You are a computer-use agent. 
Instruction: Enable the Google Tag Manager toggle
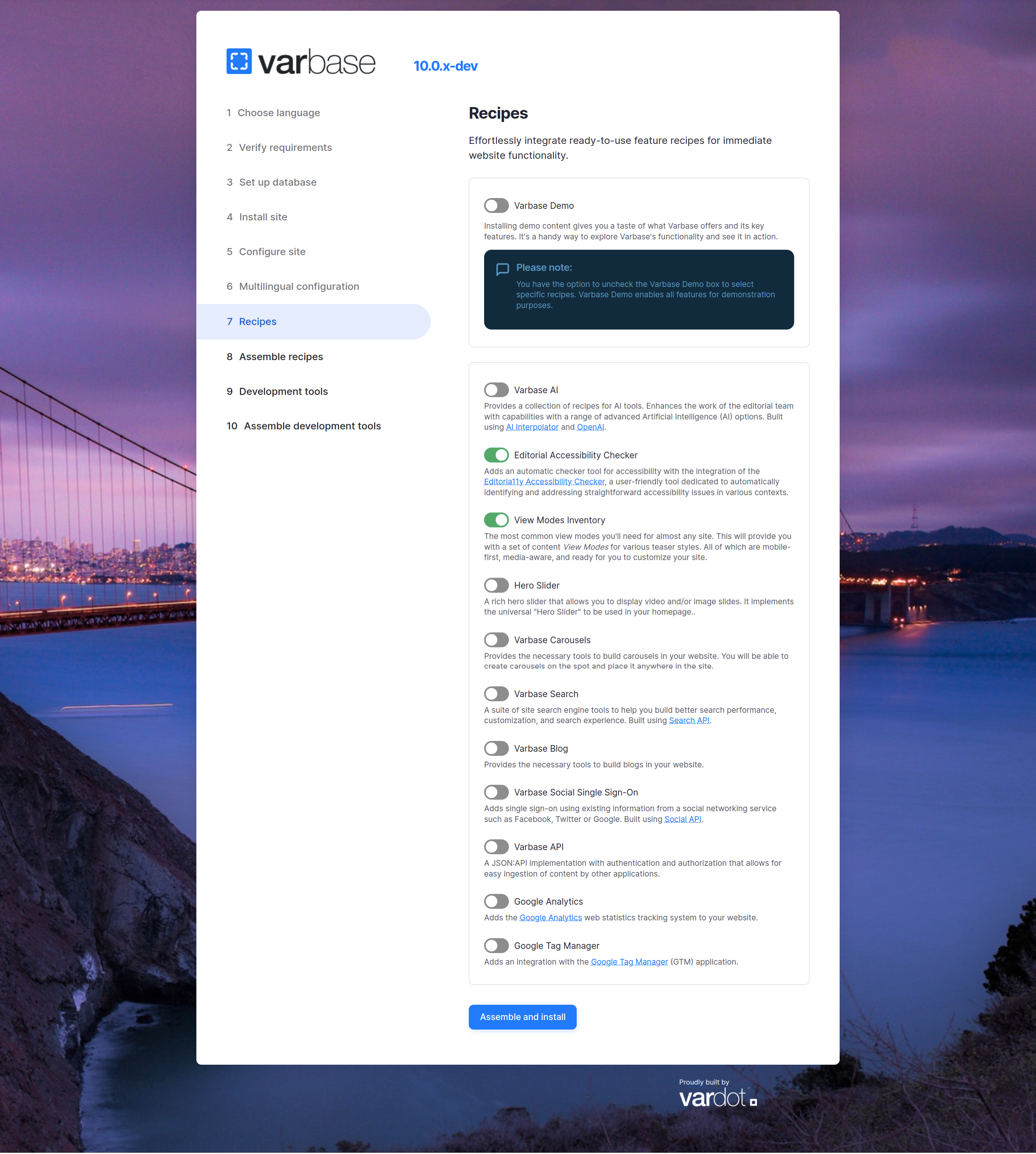click(496, 946)
